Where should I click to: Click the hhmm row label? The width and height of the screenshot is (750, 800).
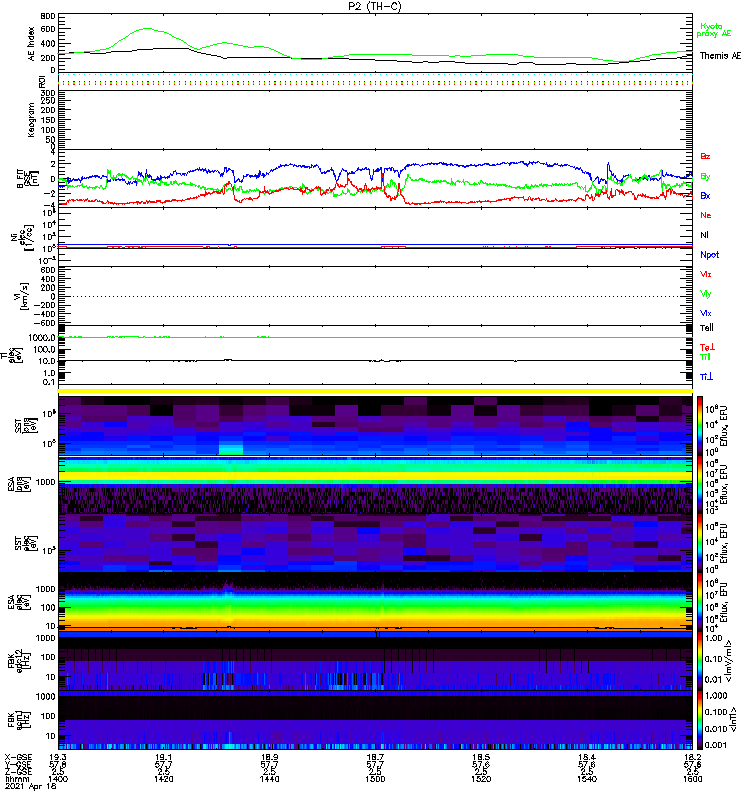point(17,779)
